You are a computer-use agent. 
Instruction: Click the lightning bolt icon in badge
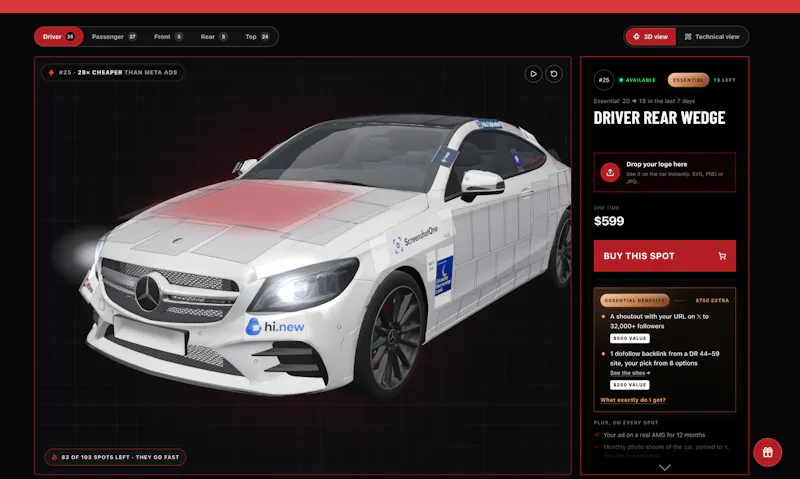(51, 72)
